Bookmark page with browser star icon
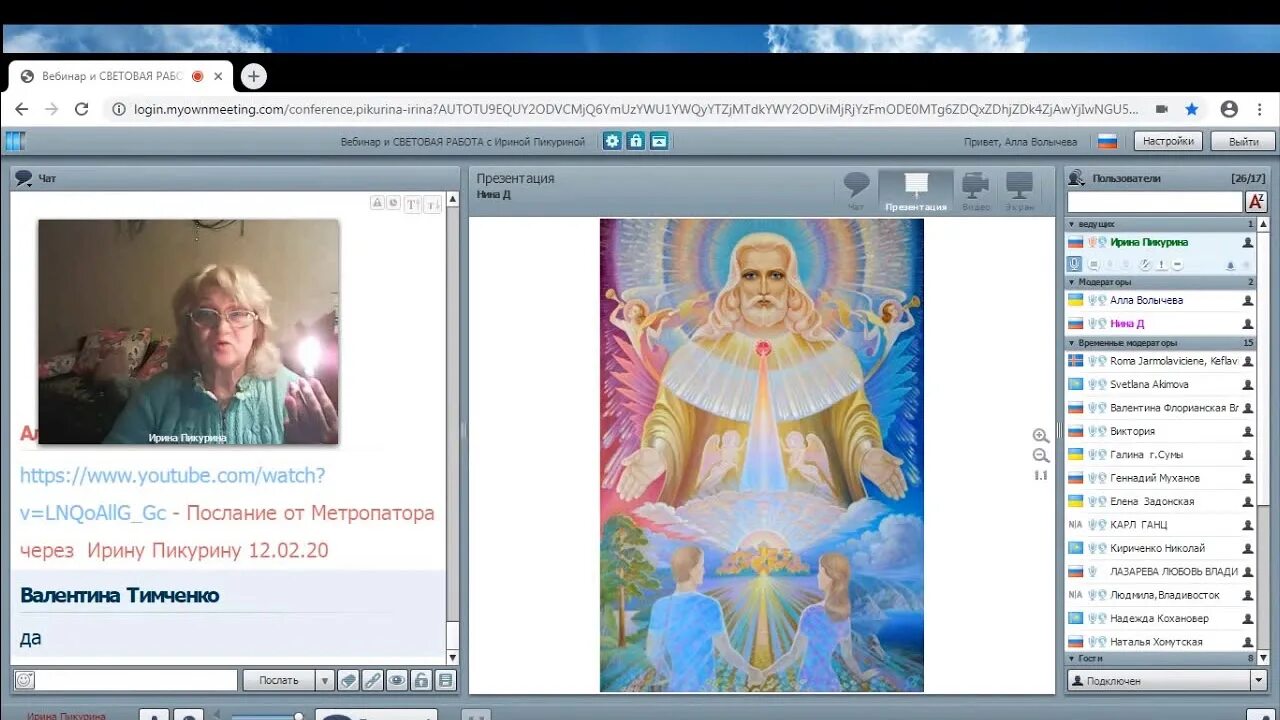The height and width of the screenshot is (720, 1280). click(1192, 109)
